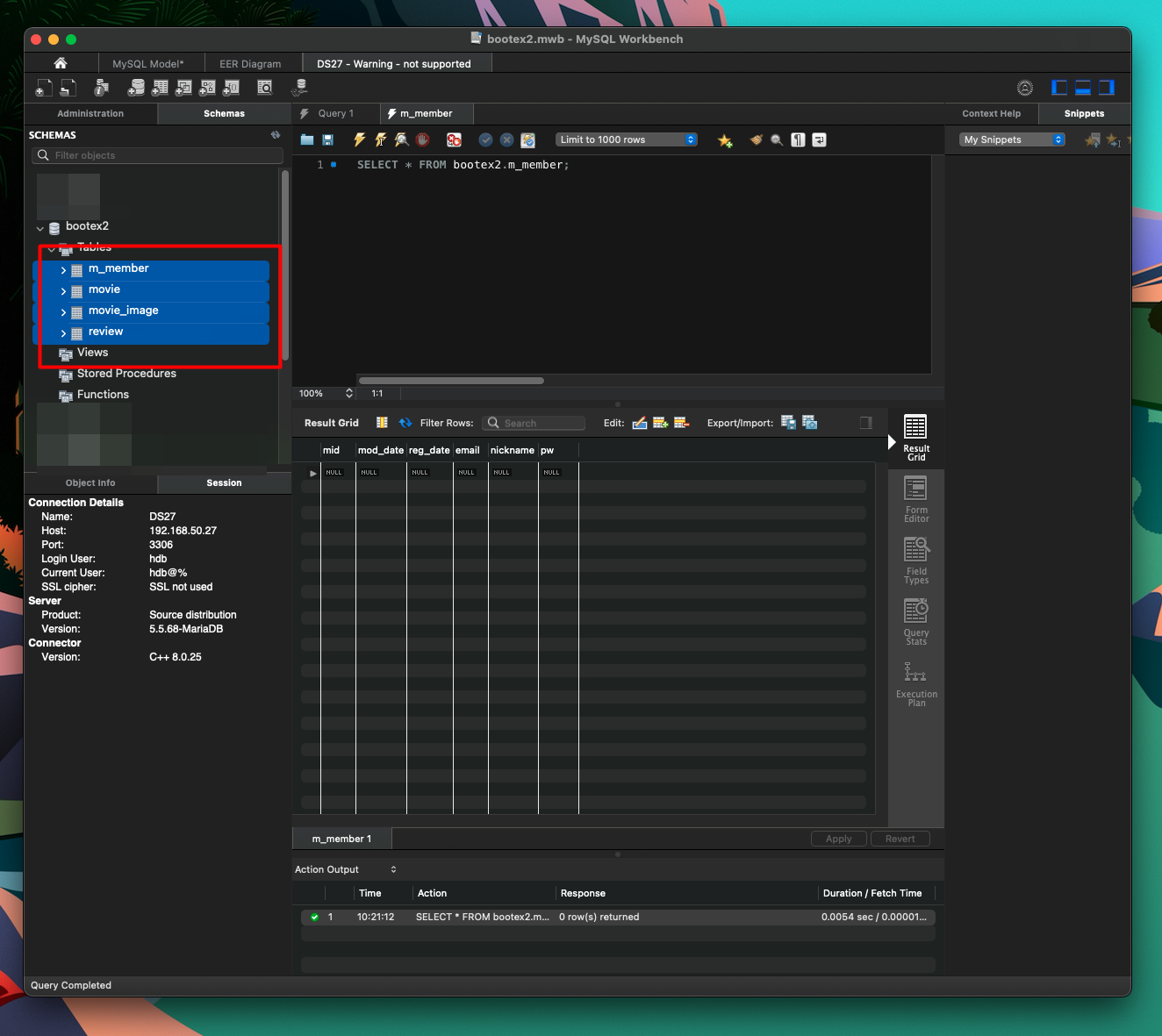This screenshot has height=1036, width=1162.
Task: Reconnect to DBMS icon
Action: tap(300, 88)
